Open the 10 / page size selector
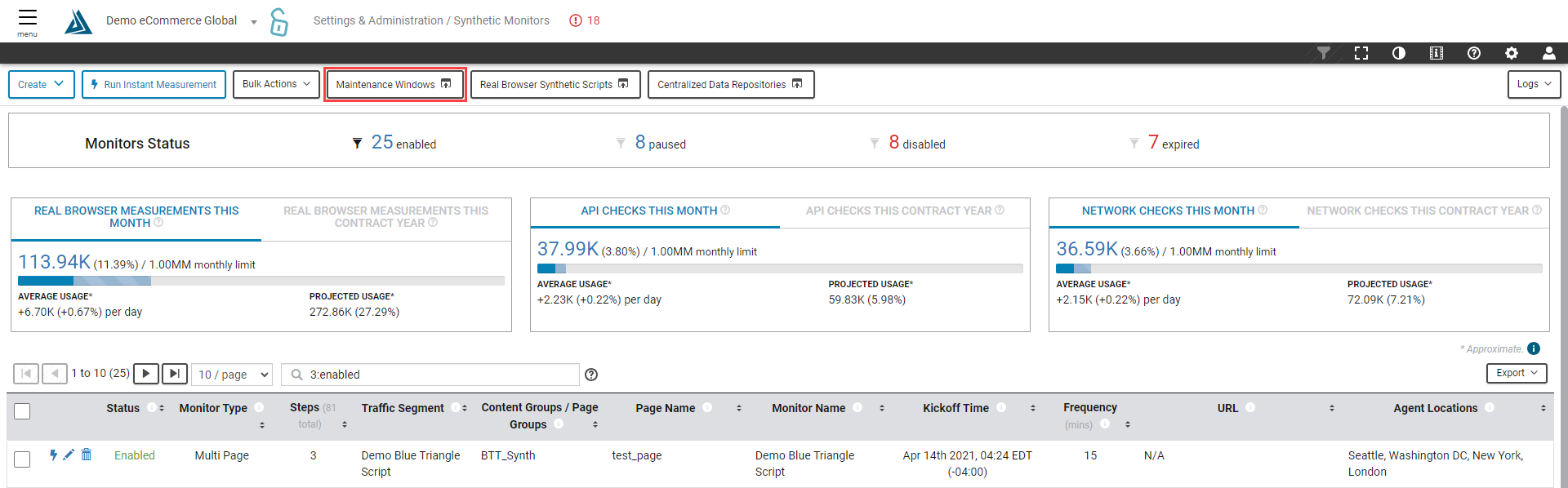1568x488 pixels. click(x=233, y=375)
